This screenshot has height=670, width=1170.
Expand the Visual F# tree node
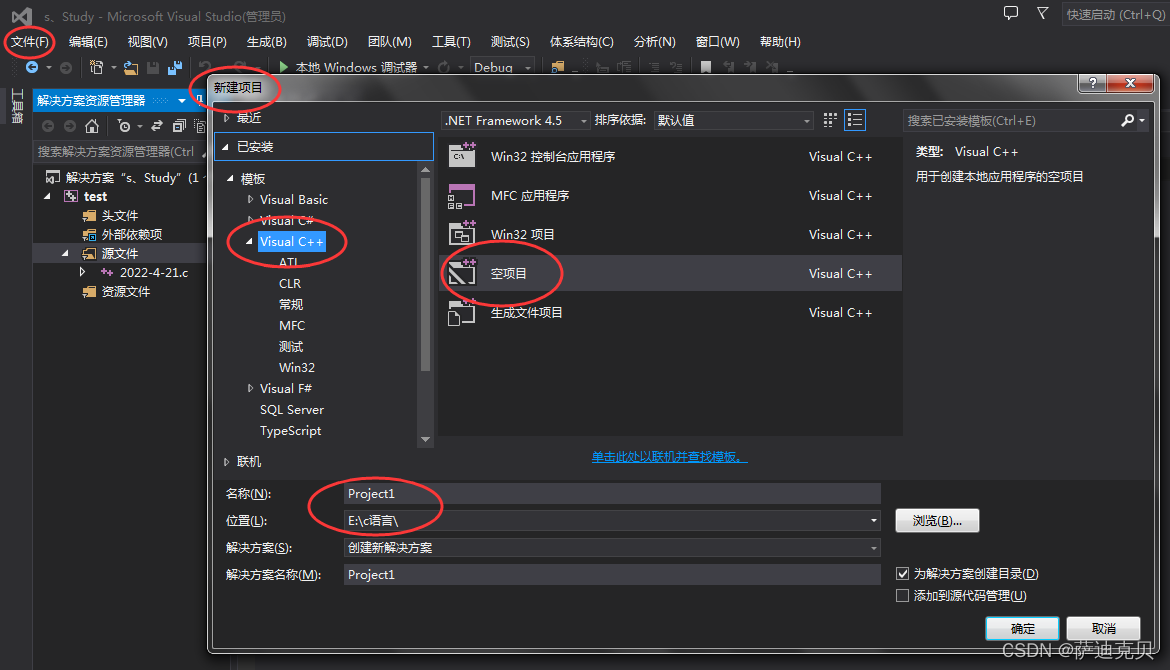coord(250,388)
